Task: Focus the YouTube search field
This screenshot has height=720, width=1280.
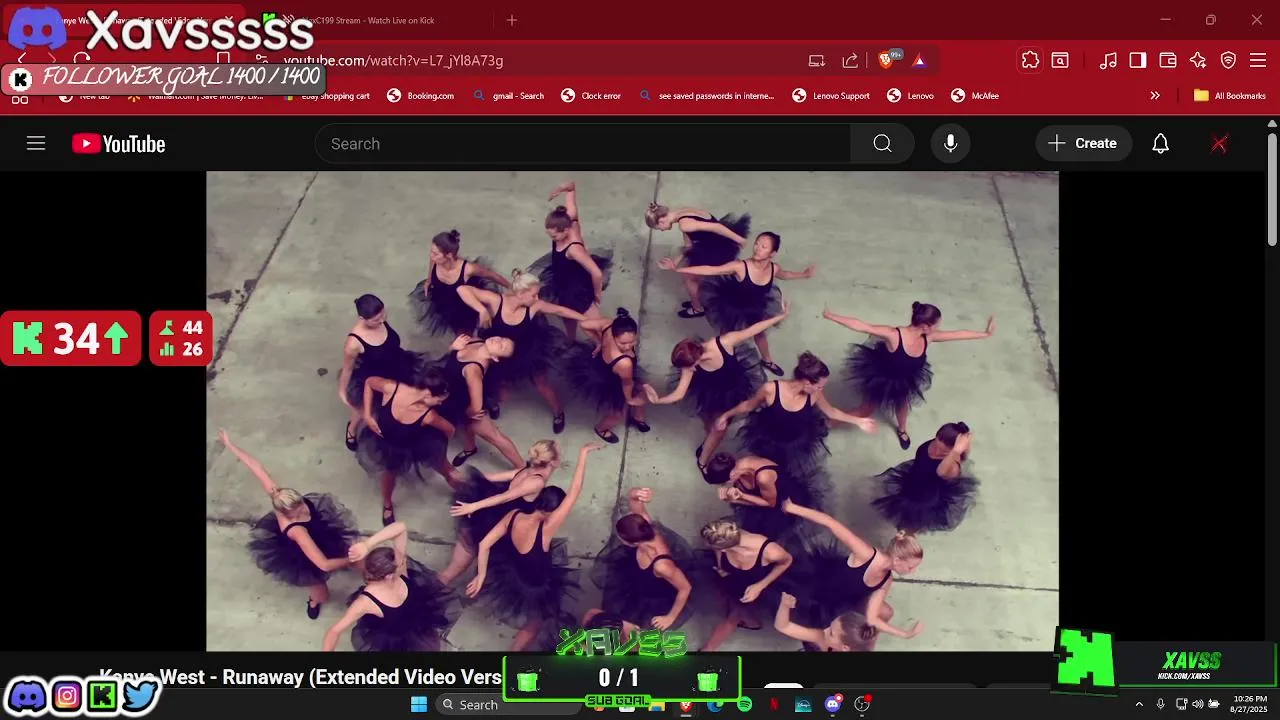Action: [x=583, y=144]
